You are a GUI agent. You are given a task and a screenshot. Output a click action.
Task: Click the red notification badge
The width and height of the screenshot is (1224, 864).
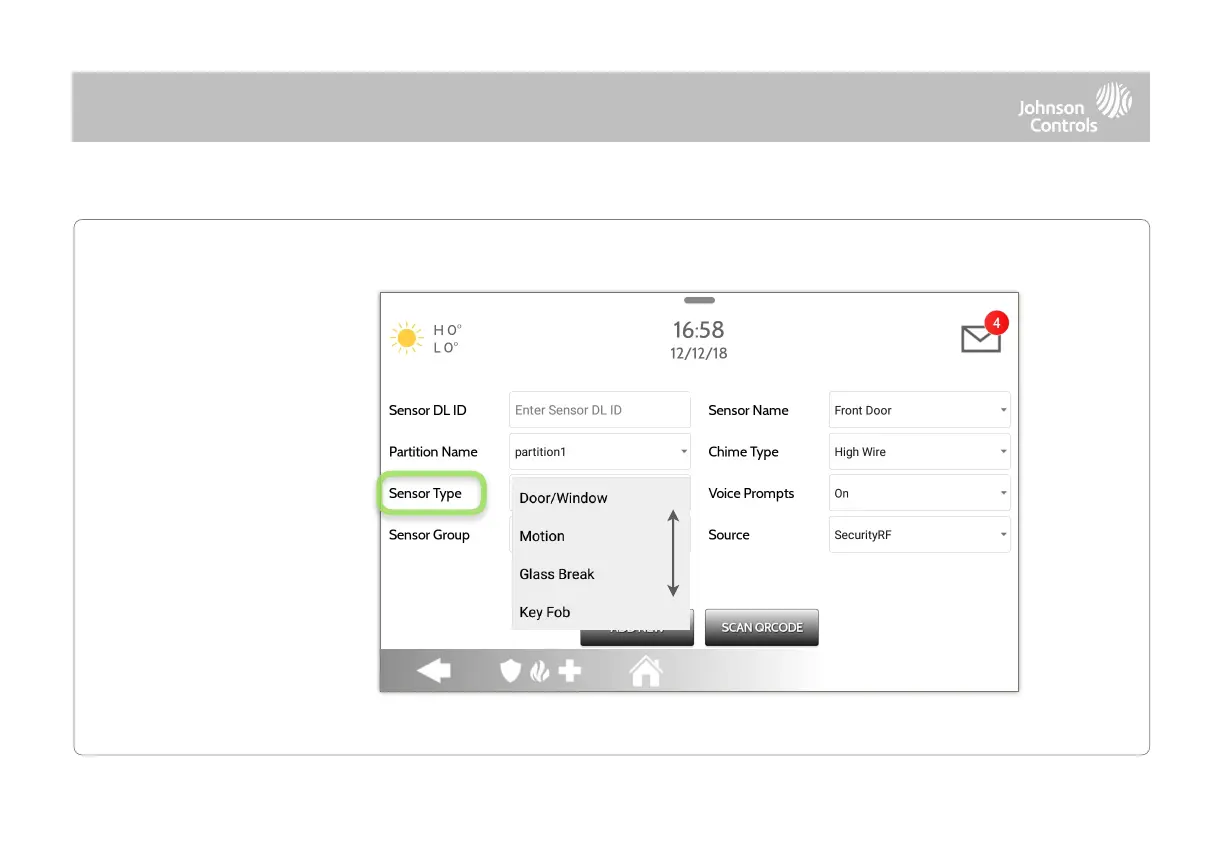[996, 323]
